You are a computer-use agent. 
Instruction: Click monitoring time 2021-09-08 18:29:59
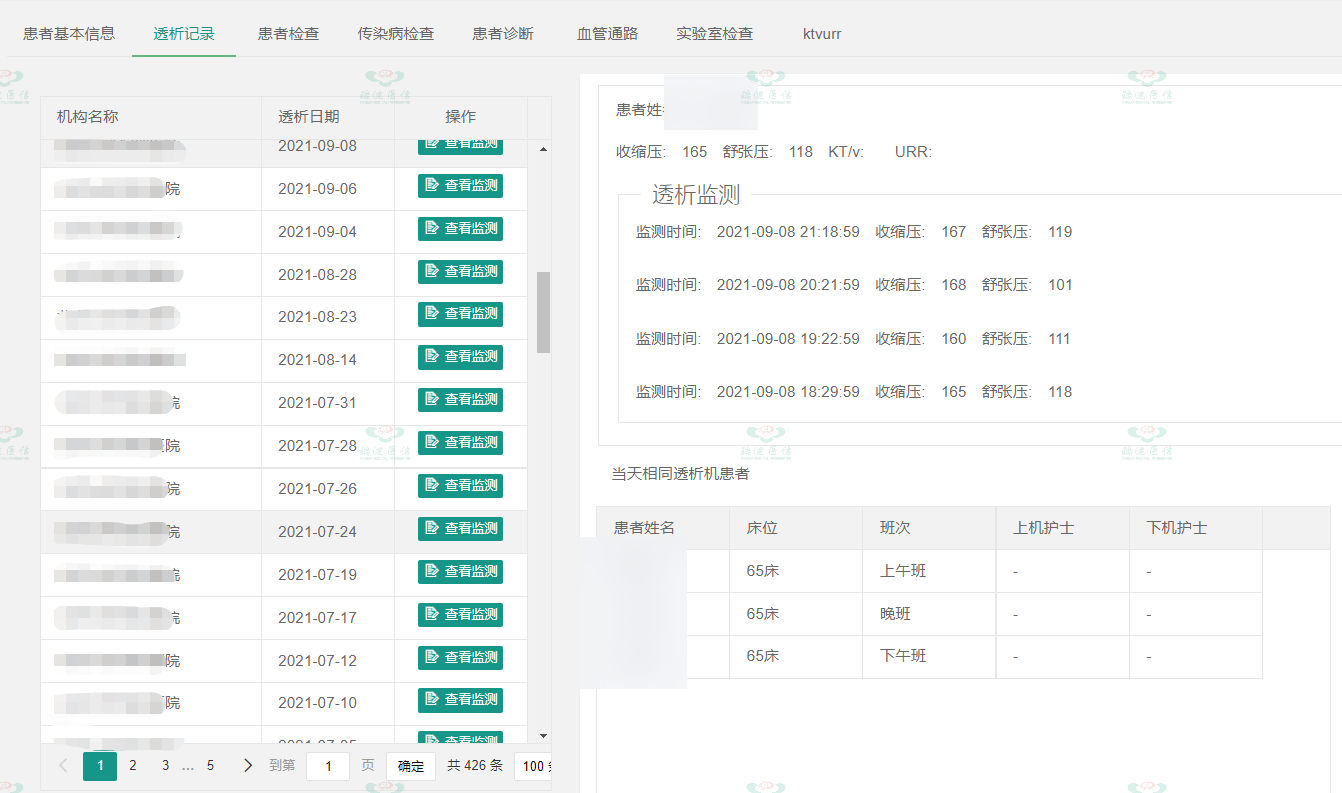click(x=788, y=392)
